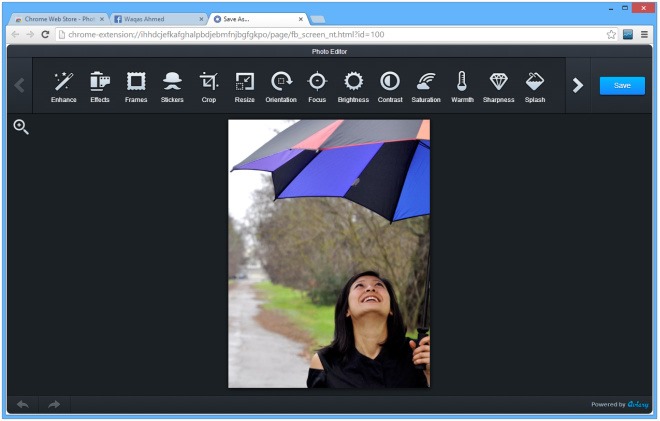The width and height of the screenshot is (660, 421).
Task: Select the Splash tool
Action: click(x=535, y=85)
